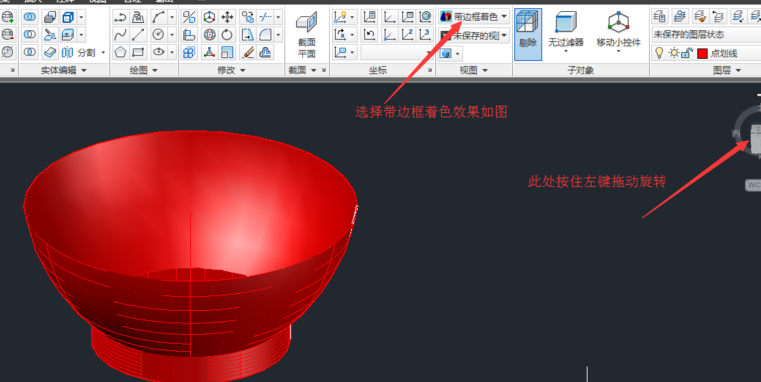Click the Ellipse draw tool

pos(158,51)
